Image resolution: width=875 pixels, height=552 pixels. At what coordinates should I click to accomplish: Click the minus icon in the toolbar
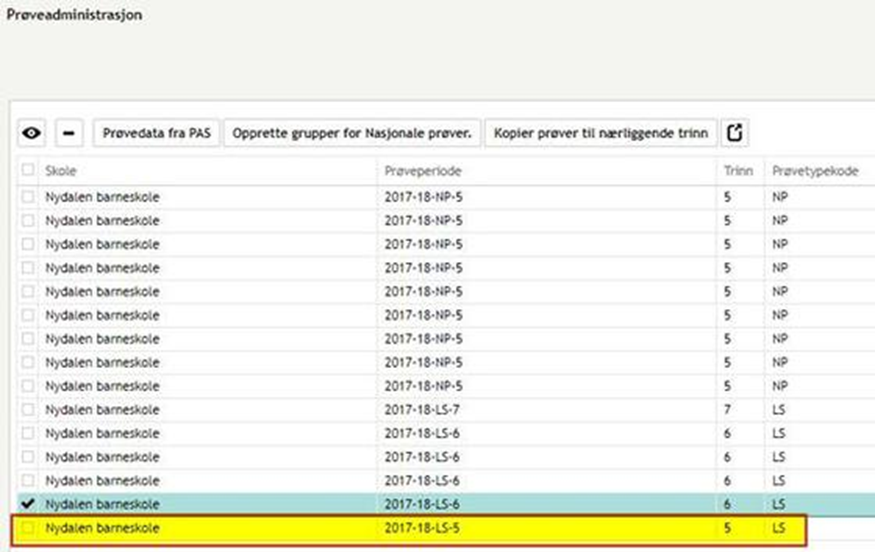68,133
